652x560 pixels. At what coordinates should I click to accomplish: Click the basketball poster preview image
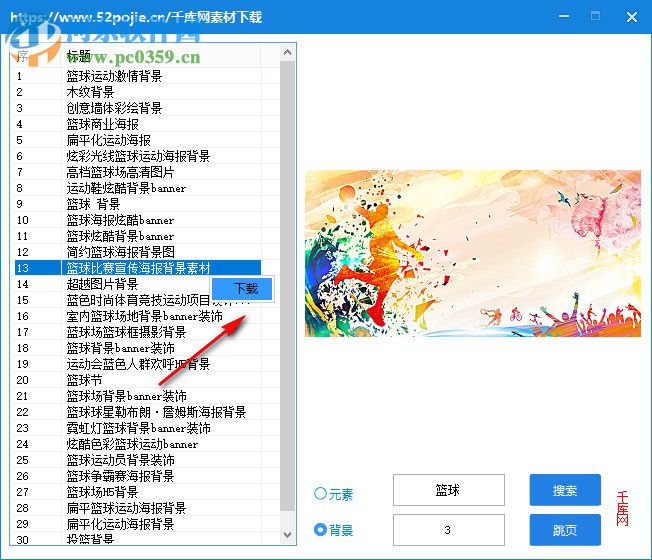pos(473,253)
